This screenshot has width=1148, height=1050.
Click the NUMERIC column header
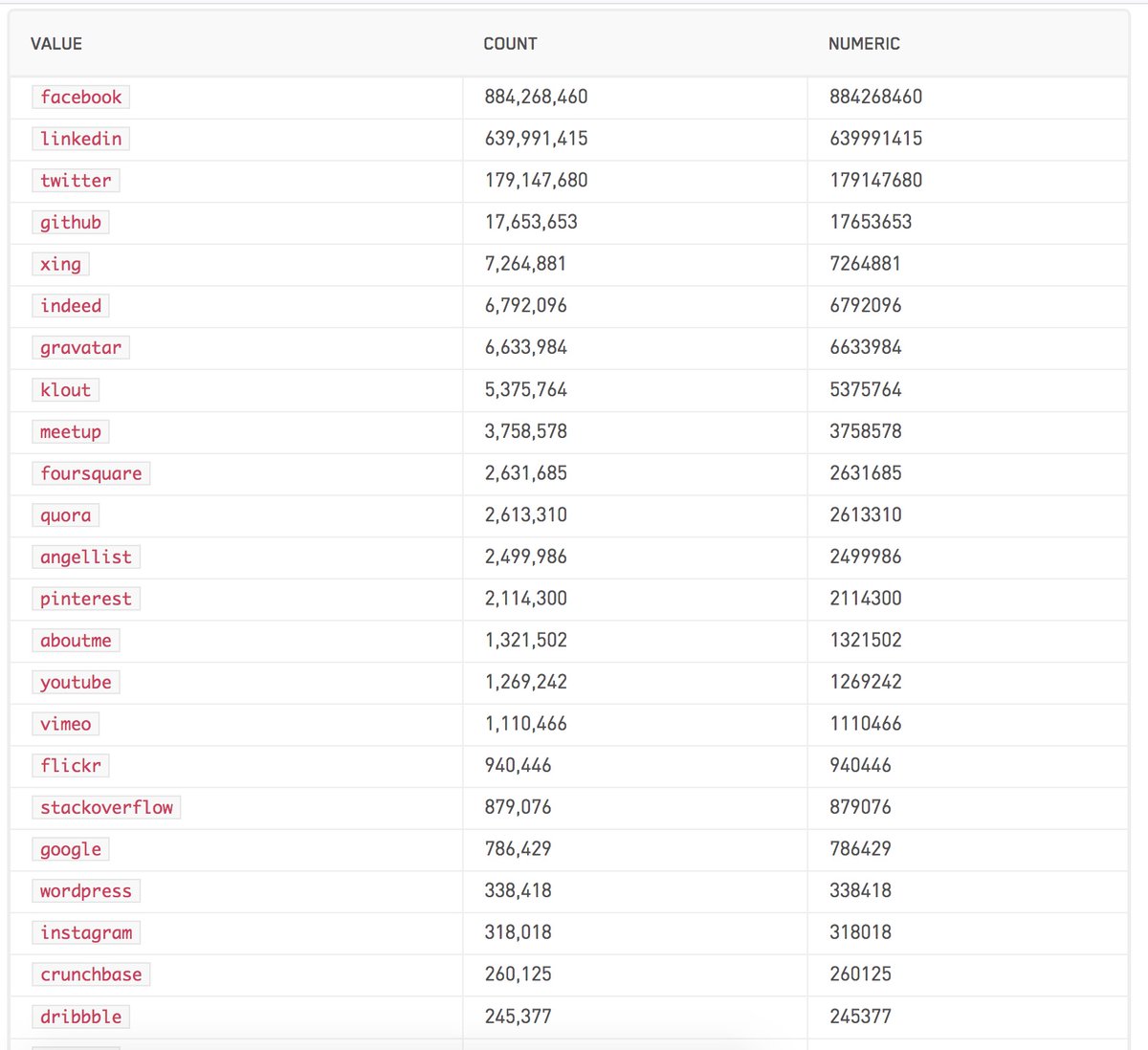(864, 44)
